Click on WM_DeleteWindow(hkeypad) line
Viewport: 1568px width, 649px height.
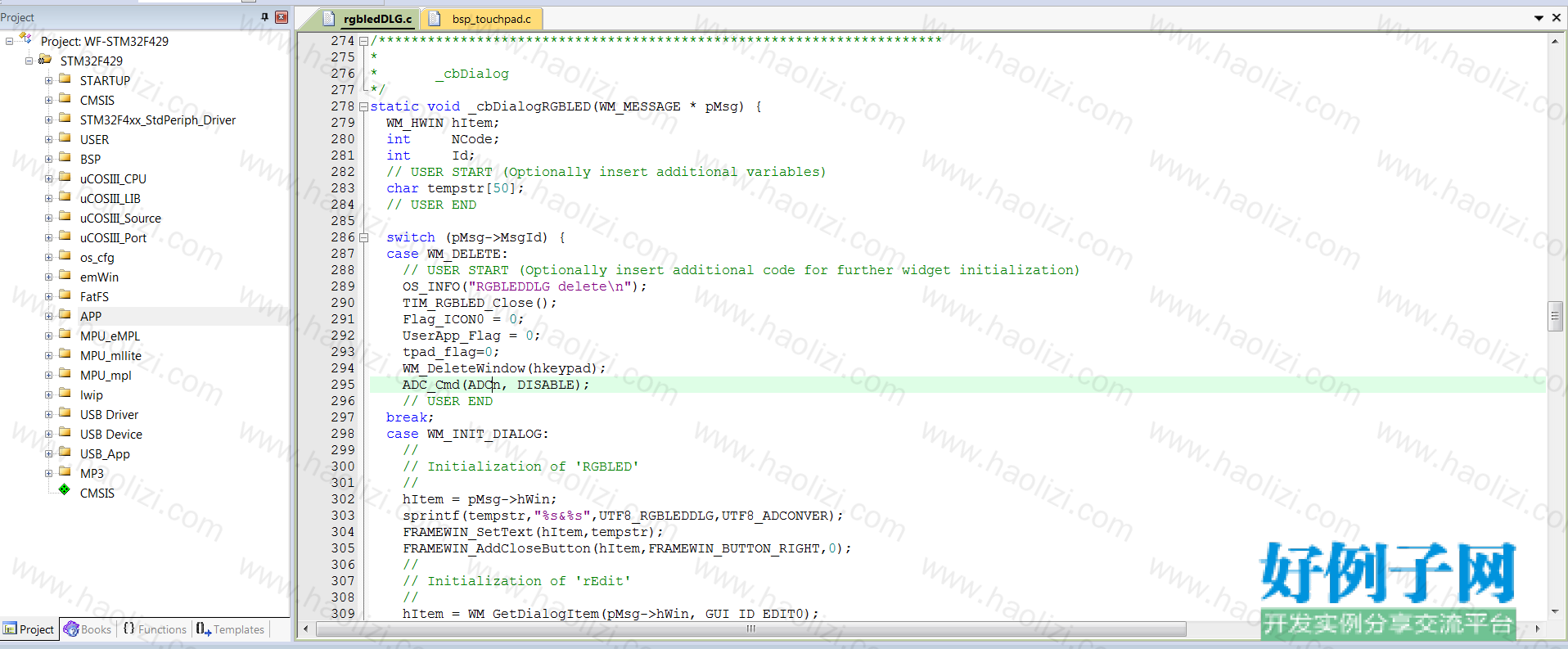tap(503, 368)
